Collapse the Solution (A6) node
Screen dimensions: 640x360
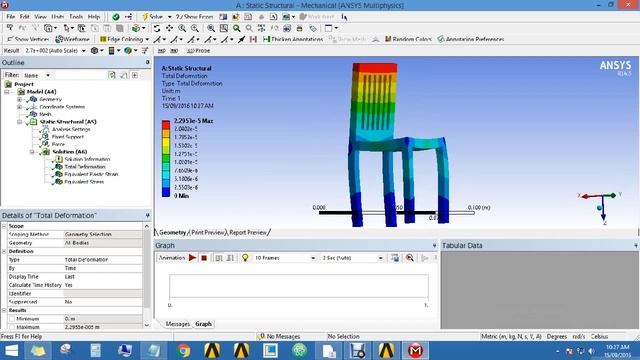pyautogui.click(x=32, y=152)
